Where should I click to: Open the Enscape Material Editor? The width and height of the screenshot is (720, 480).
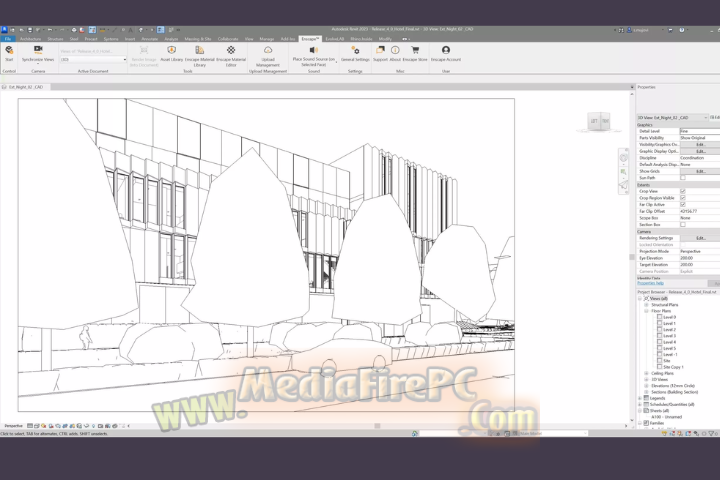tap(231, 50)
